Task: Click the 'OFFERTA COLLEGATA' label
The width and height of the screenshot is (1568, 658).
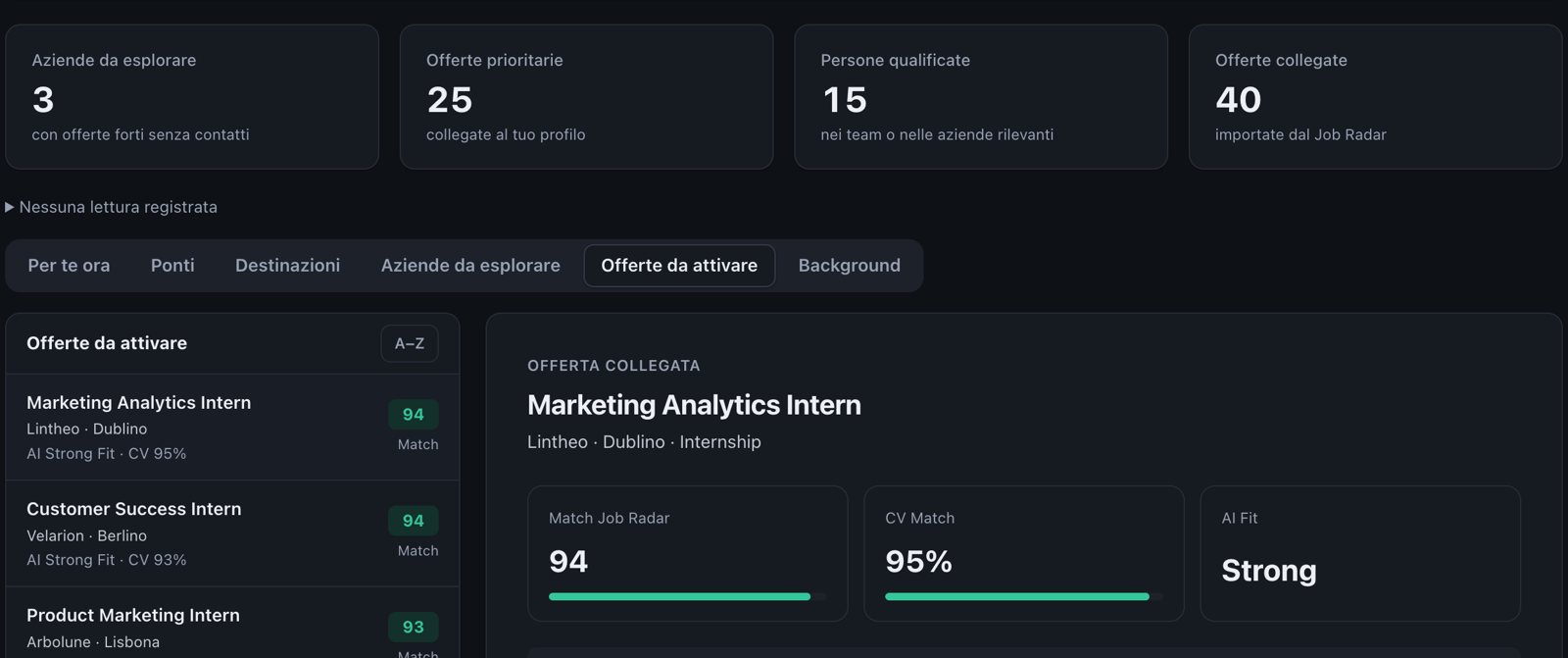Action: [613, 366]
